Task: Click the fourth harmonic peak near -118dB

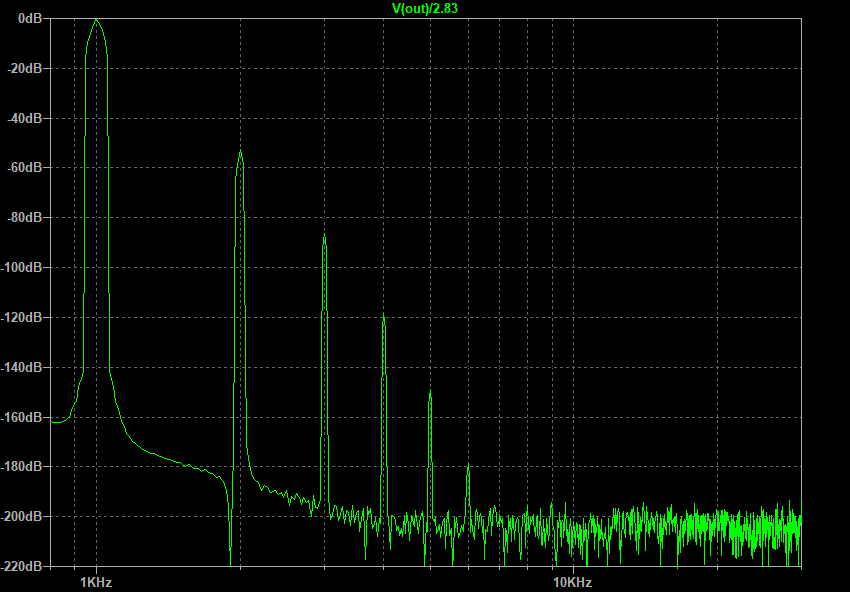Action: pyautogui.click(x=383, y=314)
